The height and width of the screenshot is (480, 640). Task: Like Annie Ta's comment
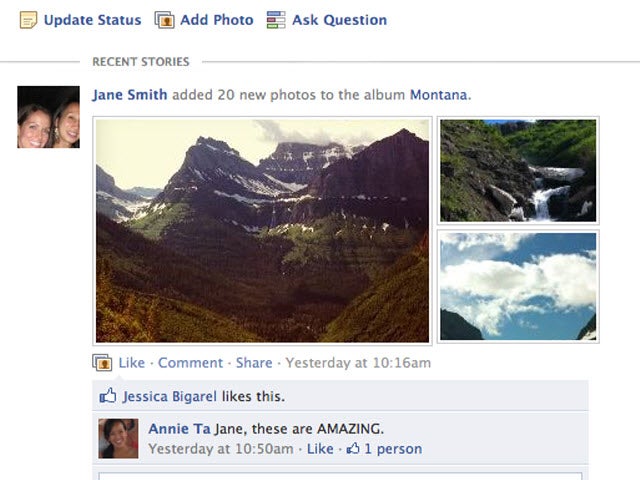[320, 449]
